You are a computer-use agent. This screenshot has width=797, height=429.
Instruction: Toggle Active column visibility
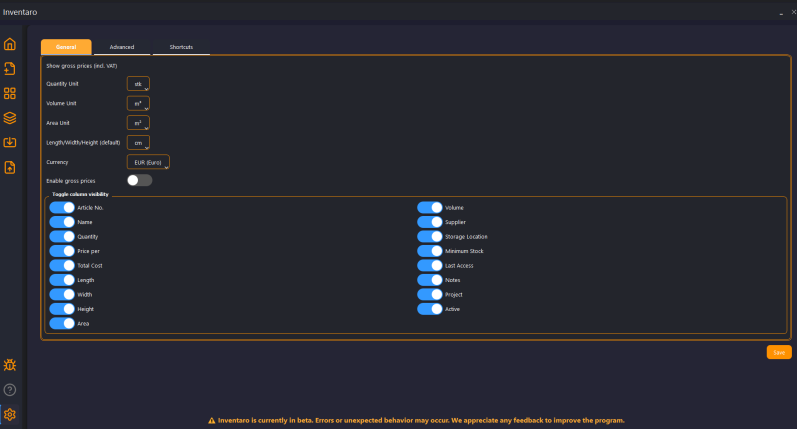pos(430,309)
